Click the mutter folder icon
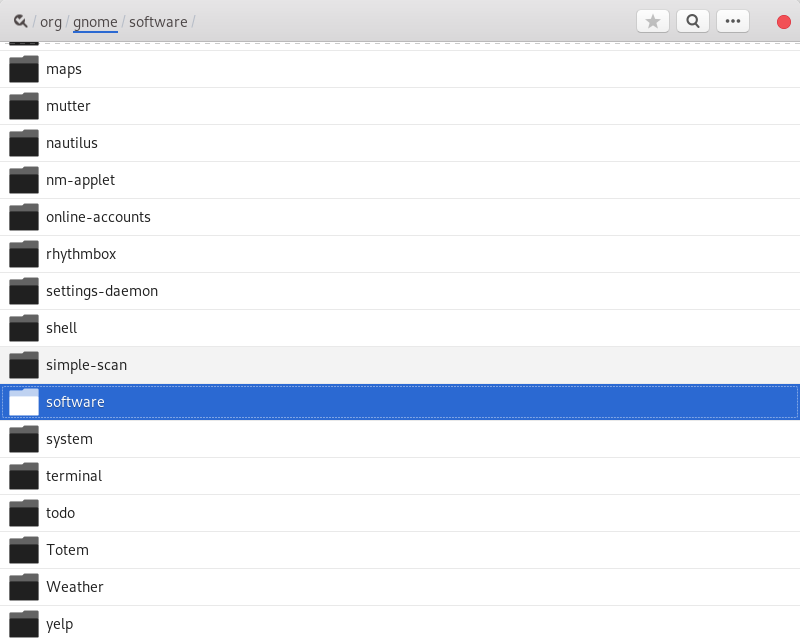800x642 pixels. [x=24, y=106]
